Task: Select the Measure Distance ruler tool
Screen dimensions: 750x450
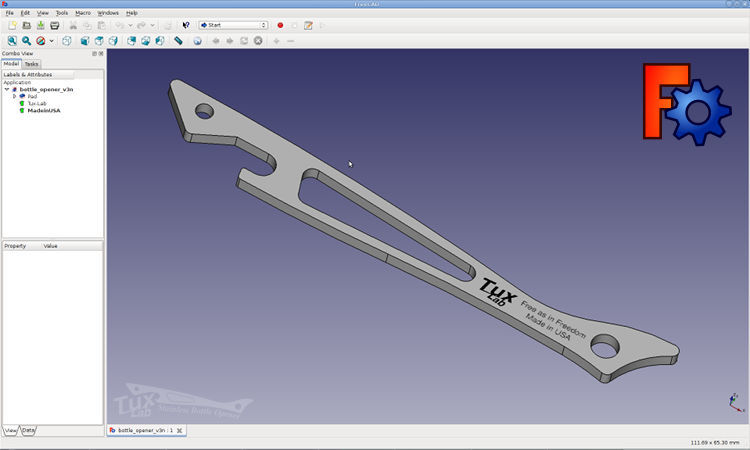Action: (178, 41)
